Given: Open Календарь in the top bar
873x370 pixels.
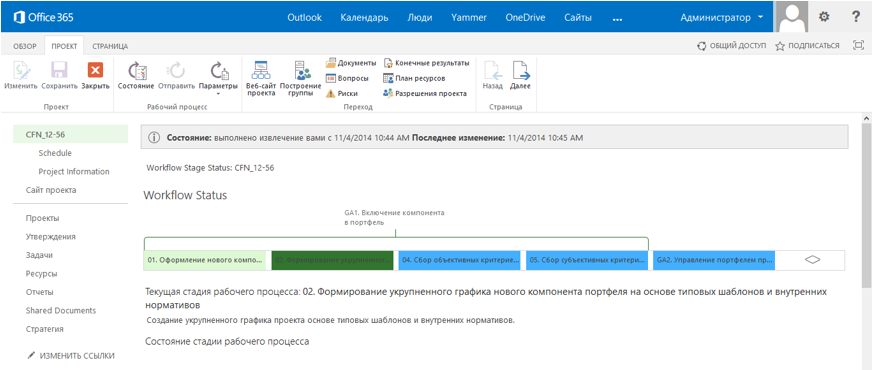Looking at the screenshot, I should pyautogui.click(x=364, y=17).
